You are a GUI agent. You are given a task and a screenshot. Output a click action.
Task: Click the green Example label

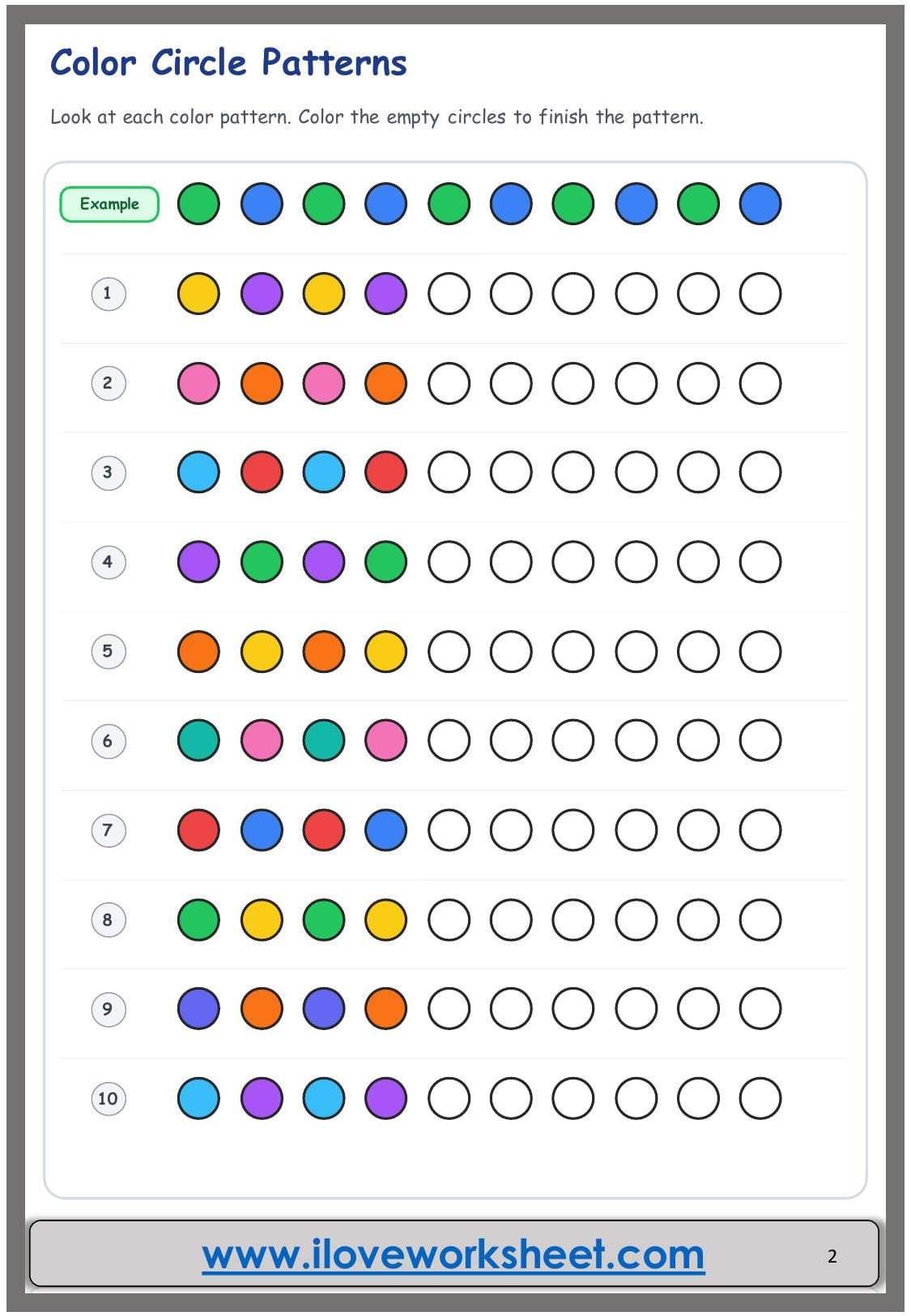pyautogui.click(x=109, y=204)
